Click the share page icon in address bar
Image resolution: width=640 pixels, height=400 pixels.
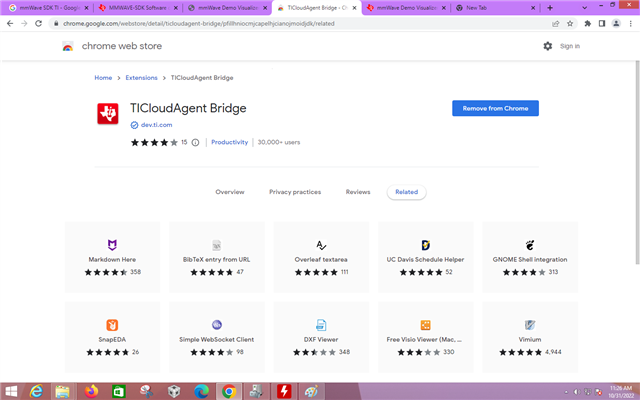556,24
